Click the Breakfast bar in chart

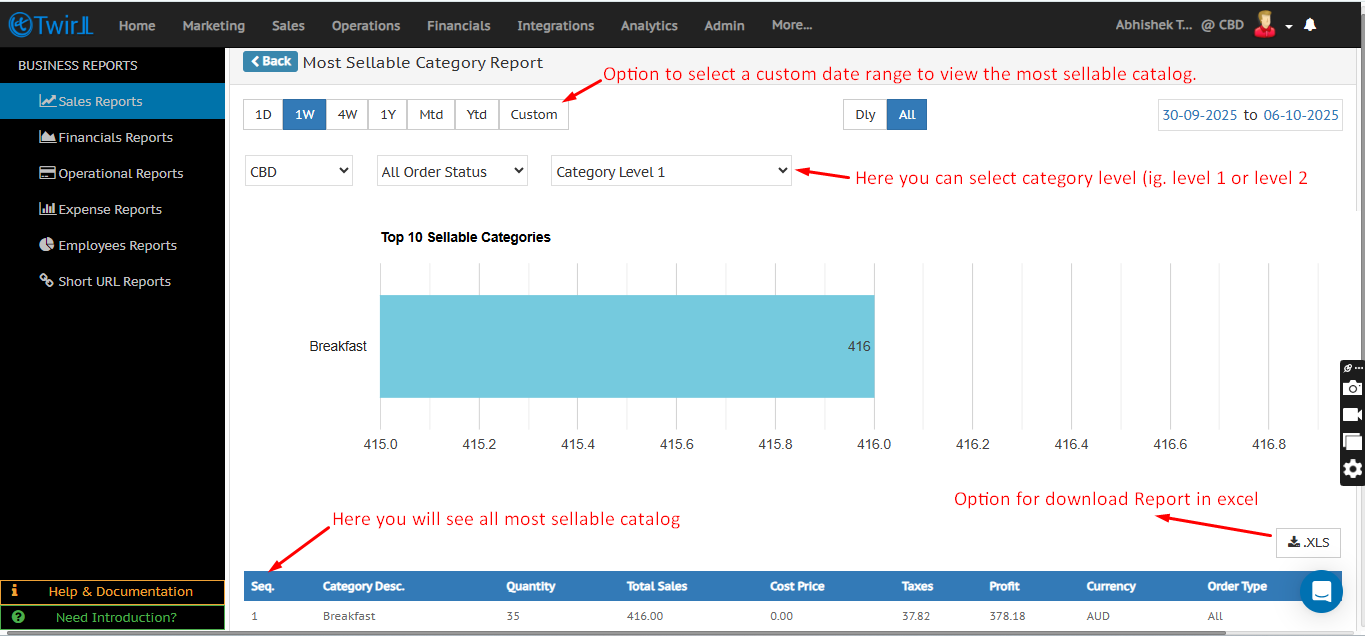pyautogui.click(x=627, y=346)
